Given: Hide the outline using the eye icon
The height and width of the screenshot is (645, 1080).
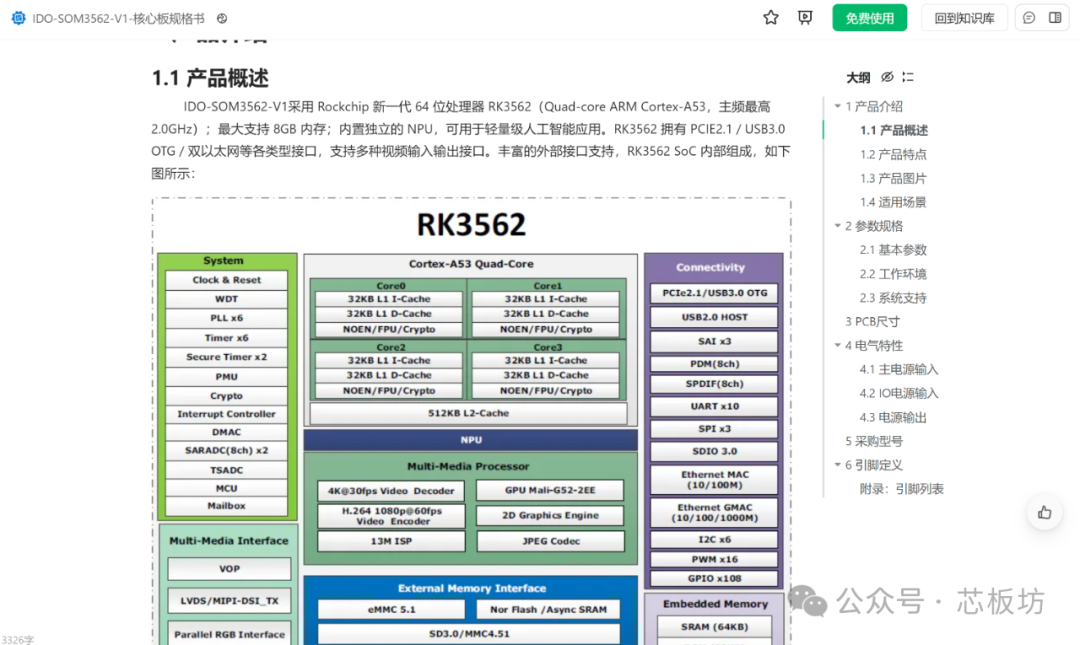Looking at the screenshot, I should point(887,77).
